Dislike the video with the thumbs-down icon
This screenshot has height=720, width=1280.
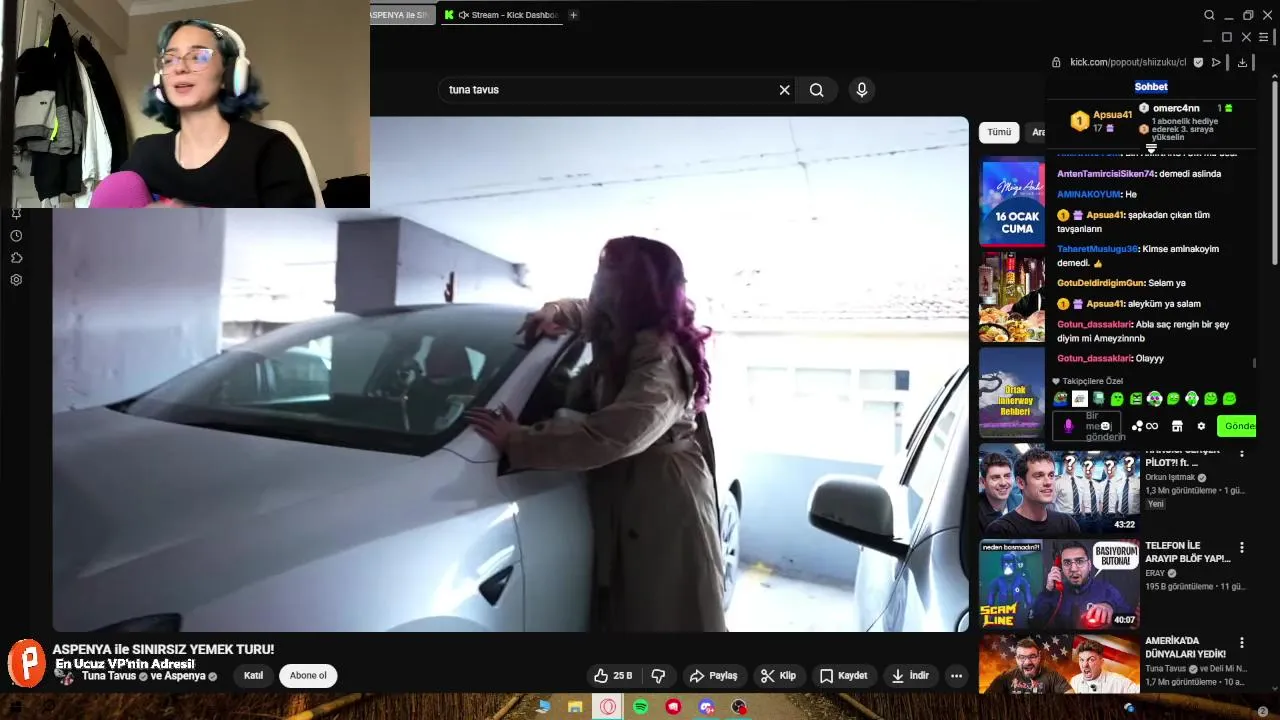(x=658, y=676)
